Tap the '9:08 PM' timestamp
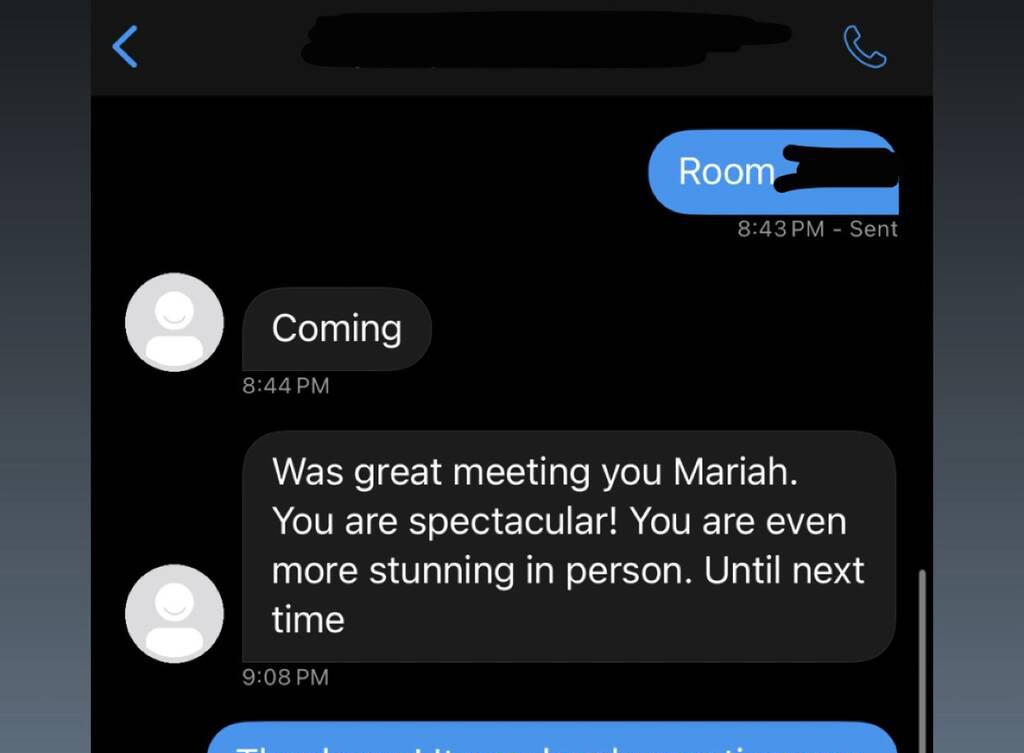 coord(286,677)
